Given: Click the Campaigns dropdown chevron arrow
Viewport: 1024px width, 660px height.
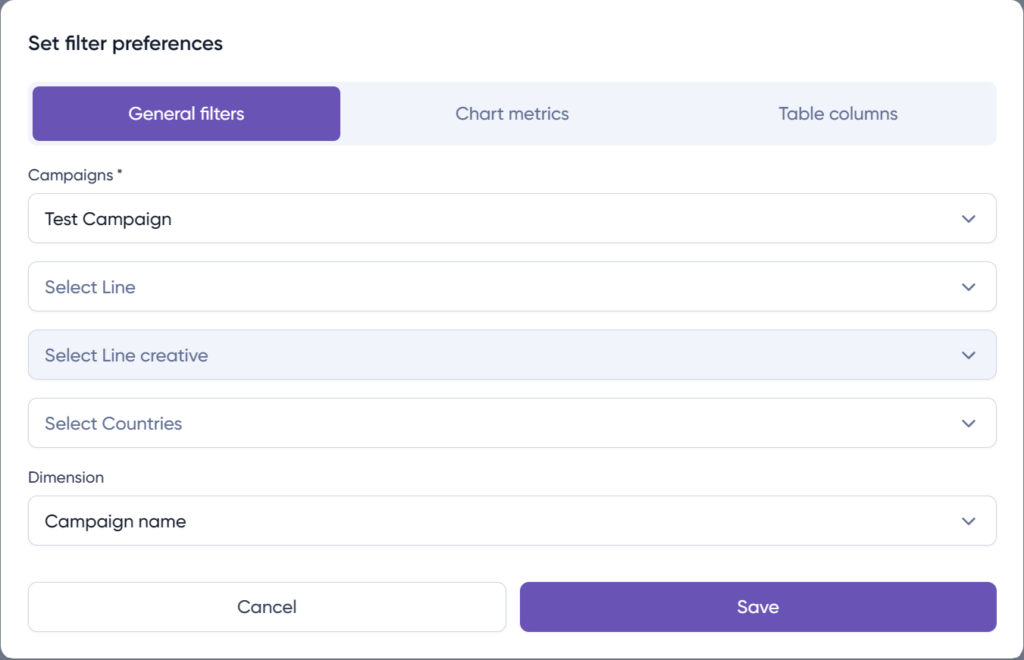Looking at the screenshot, I should pos(967,218).
